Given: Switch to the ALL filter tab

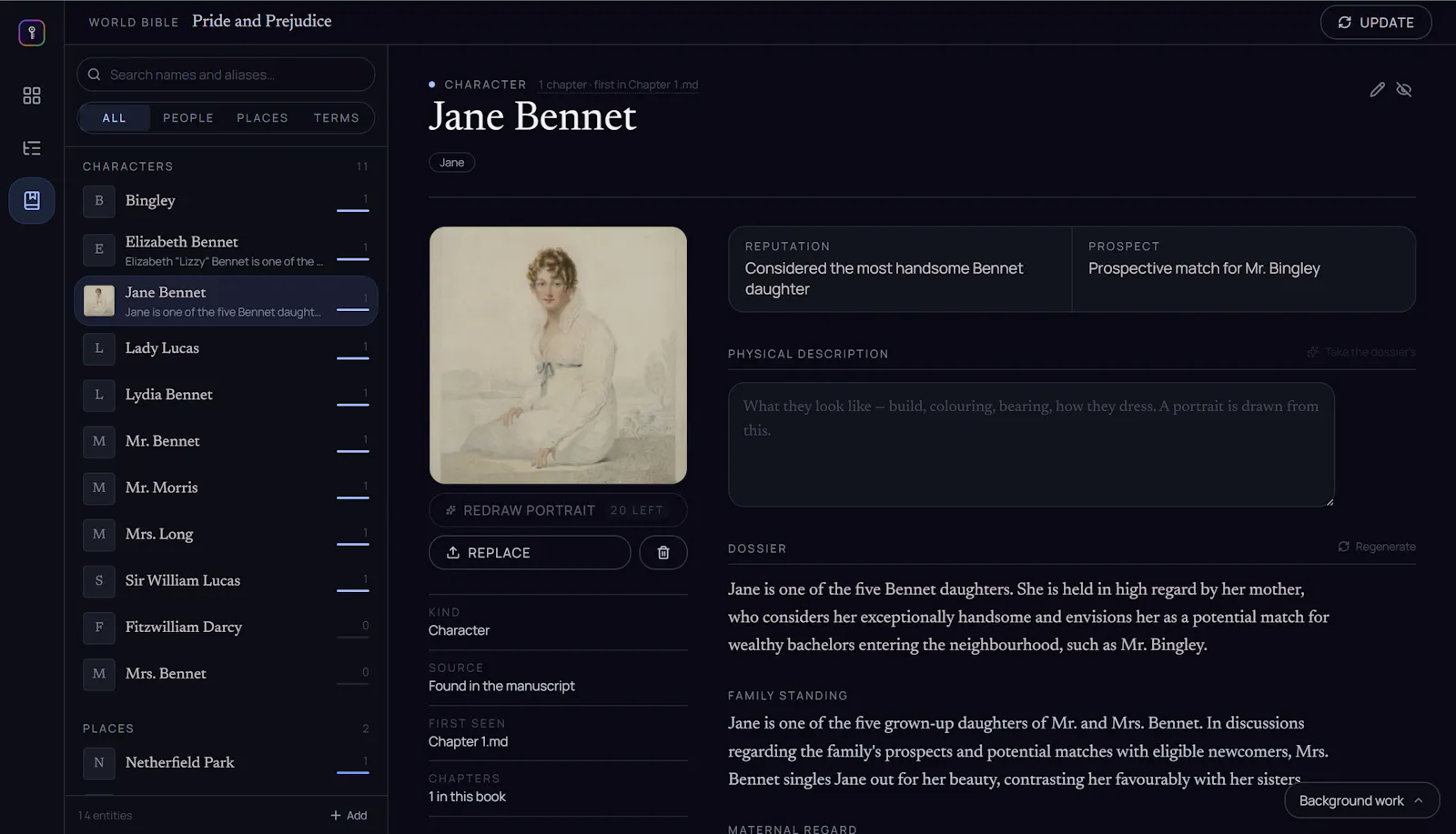Looking at the screenshot, I should pyautogui.click(x=115, y=118).
